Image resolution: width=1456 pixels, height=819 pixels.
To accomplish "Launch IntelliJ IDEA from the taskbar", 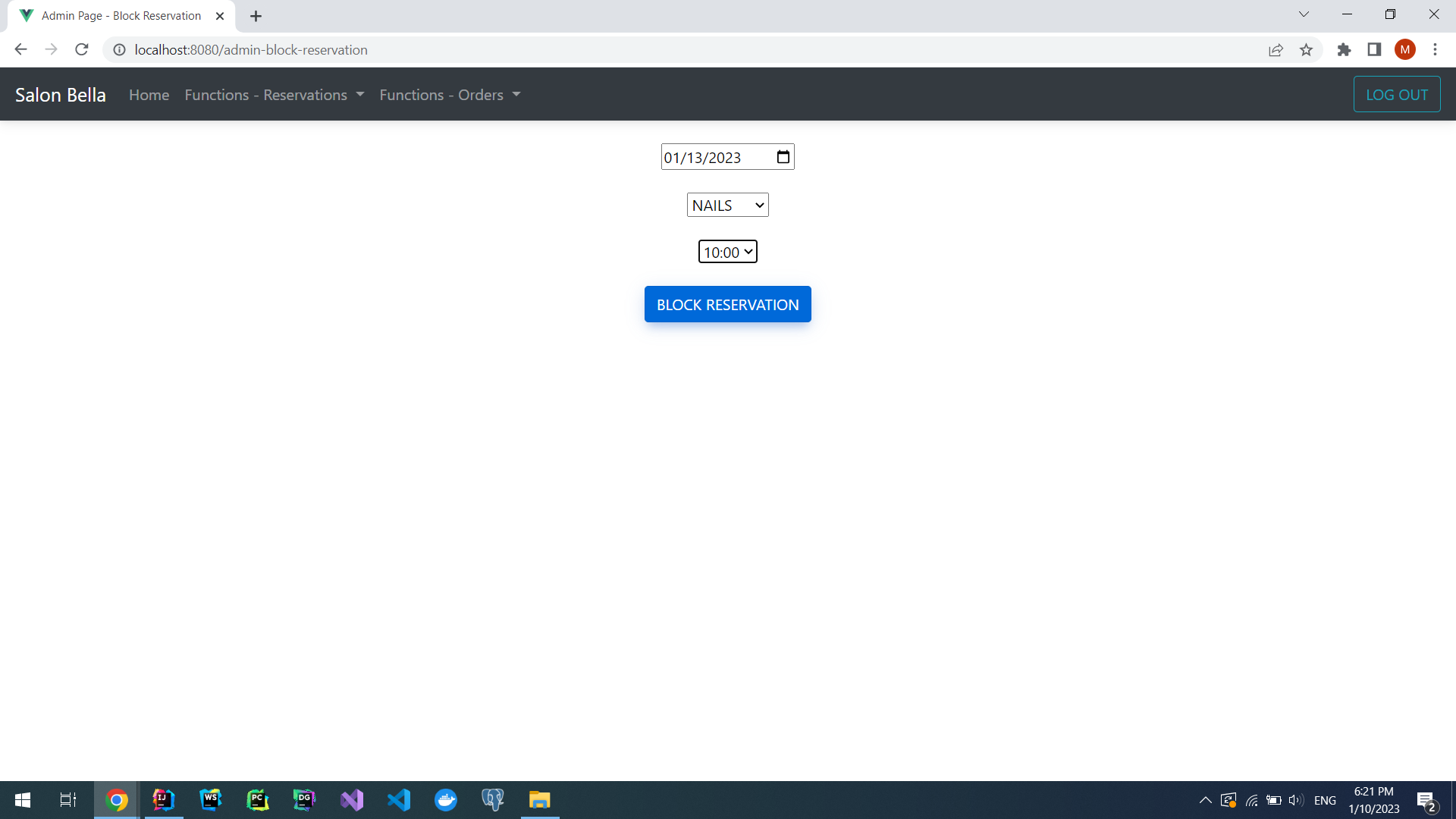I will (x=163, y=800).
